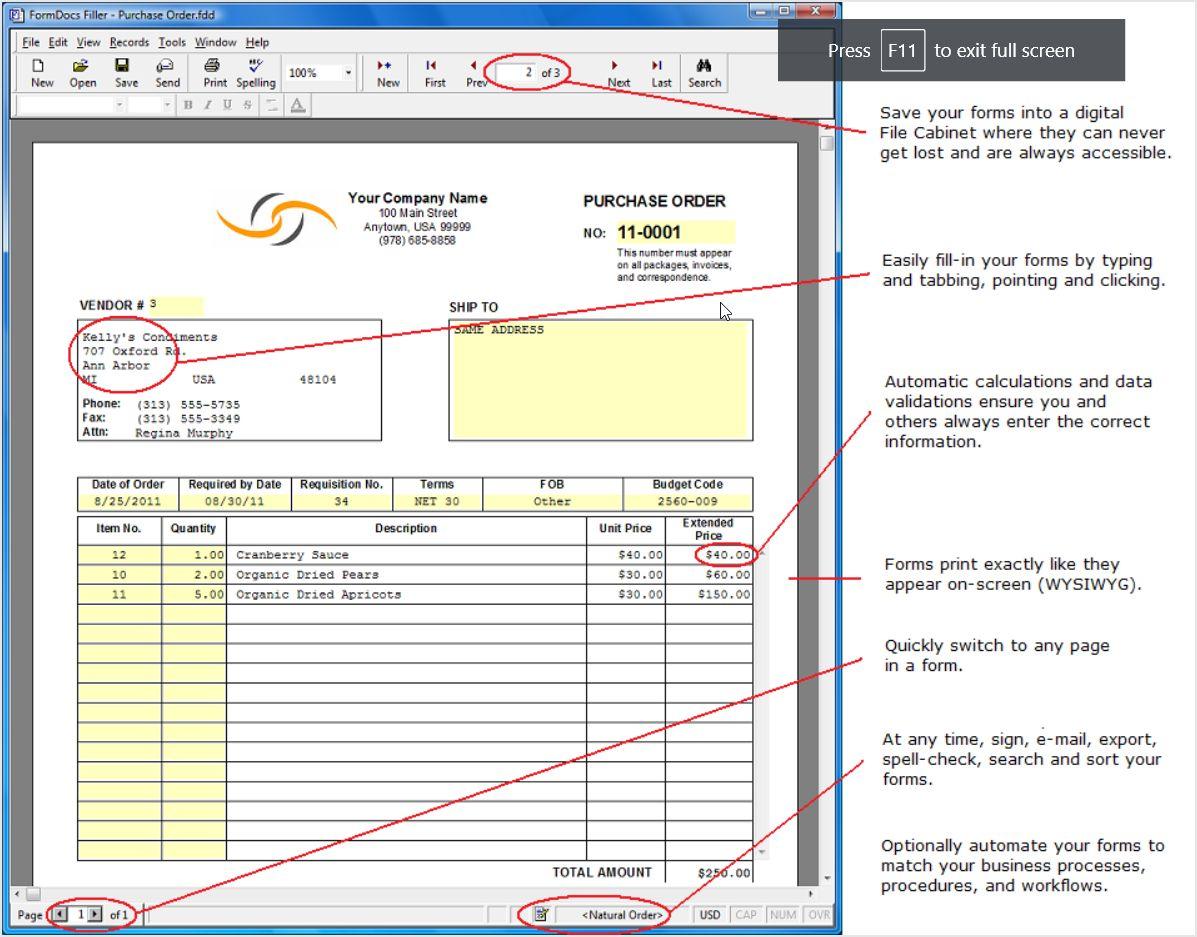Save the form using Save icon
The height and width of the screenshot is (937, 1197).
coord(126,73)
